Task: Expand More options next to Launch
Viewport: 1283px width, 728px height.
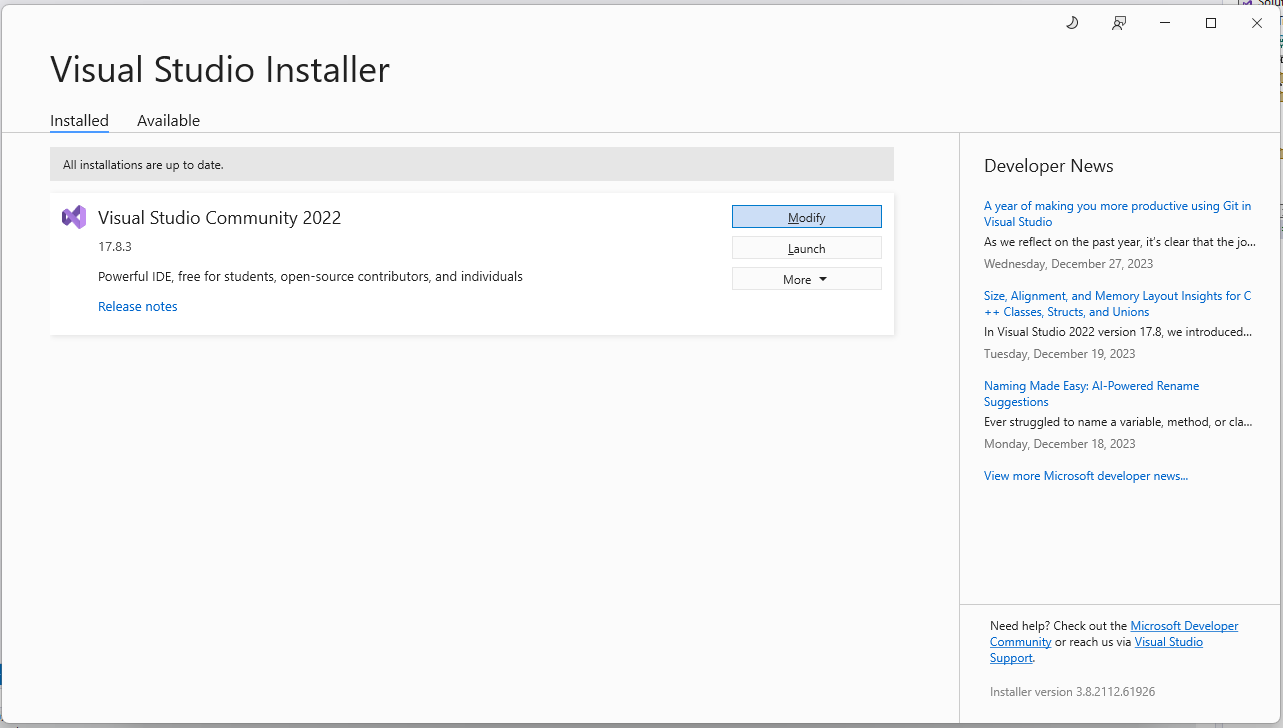Action: point(806,278)
